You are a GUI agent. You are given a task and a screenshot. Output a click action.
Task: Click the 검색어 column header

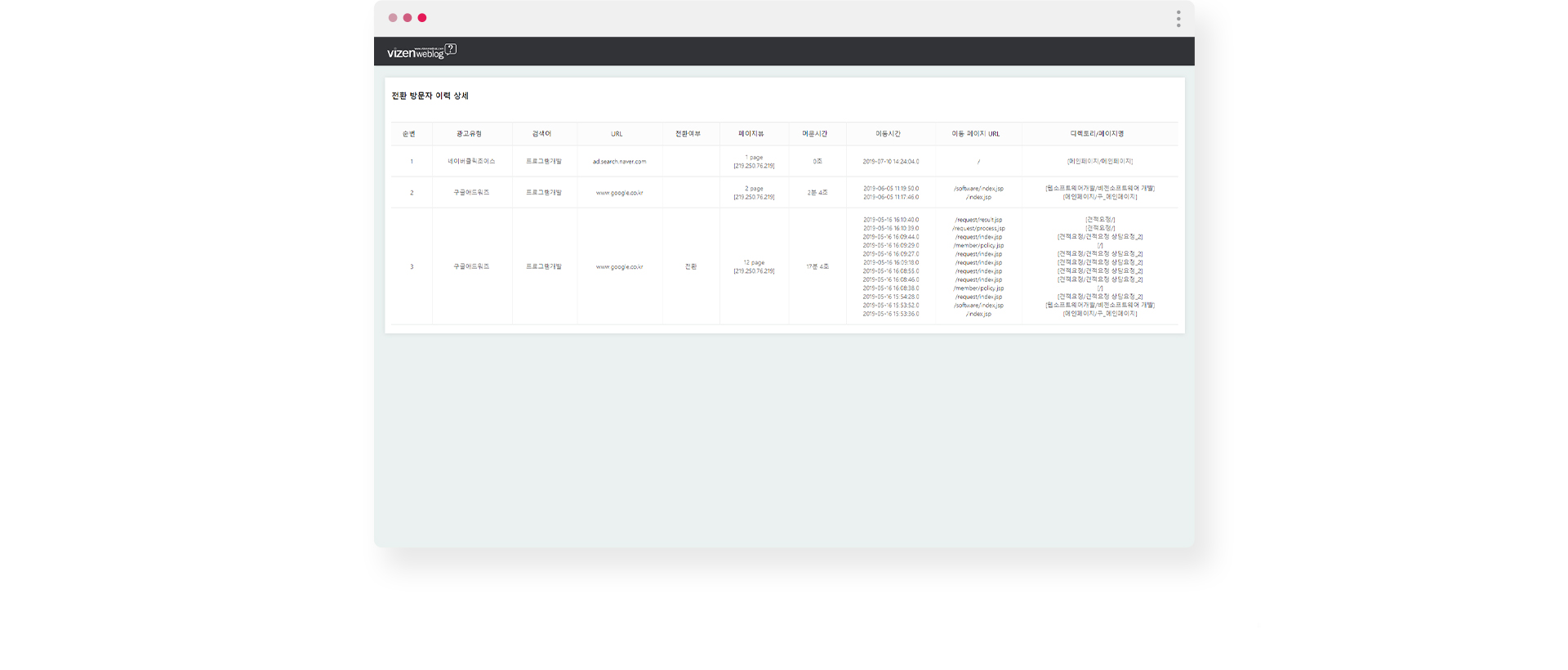pos(541,134)
